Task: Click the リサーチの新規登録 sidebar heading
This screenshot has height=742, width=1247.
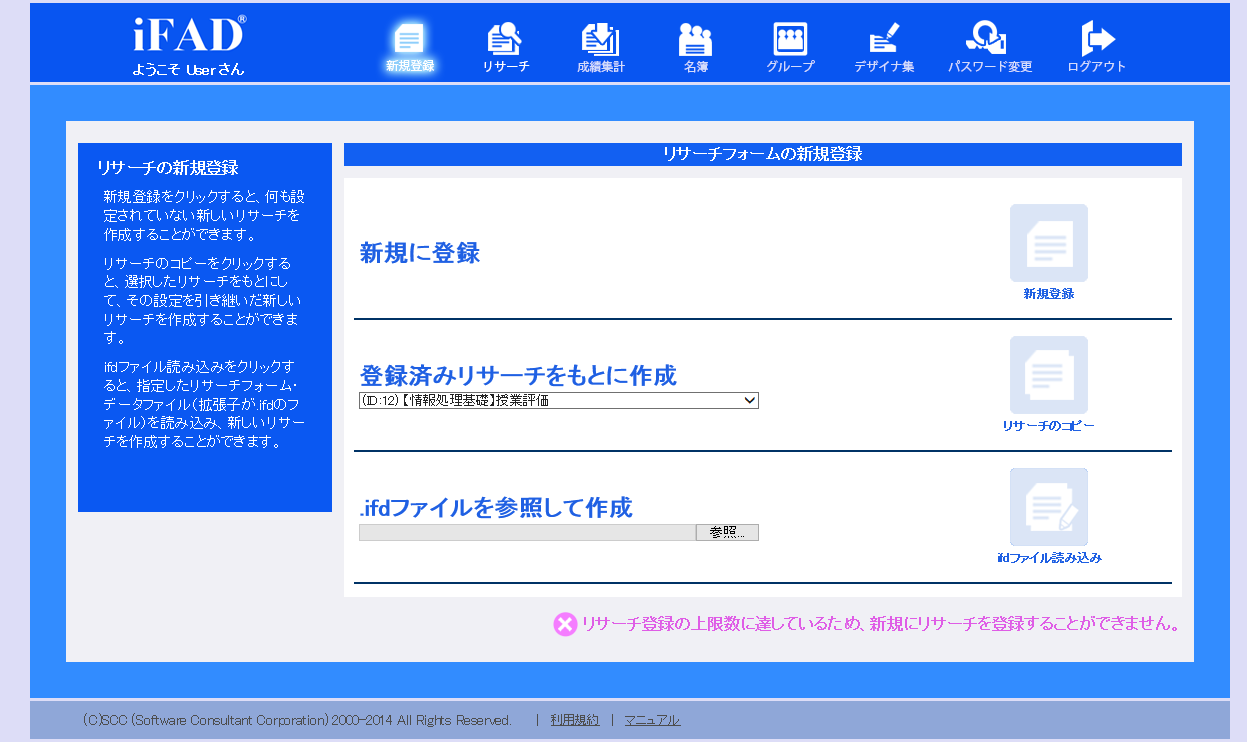Action: pos(168,168)
